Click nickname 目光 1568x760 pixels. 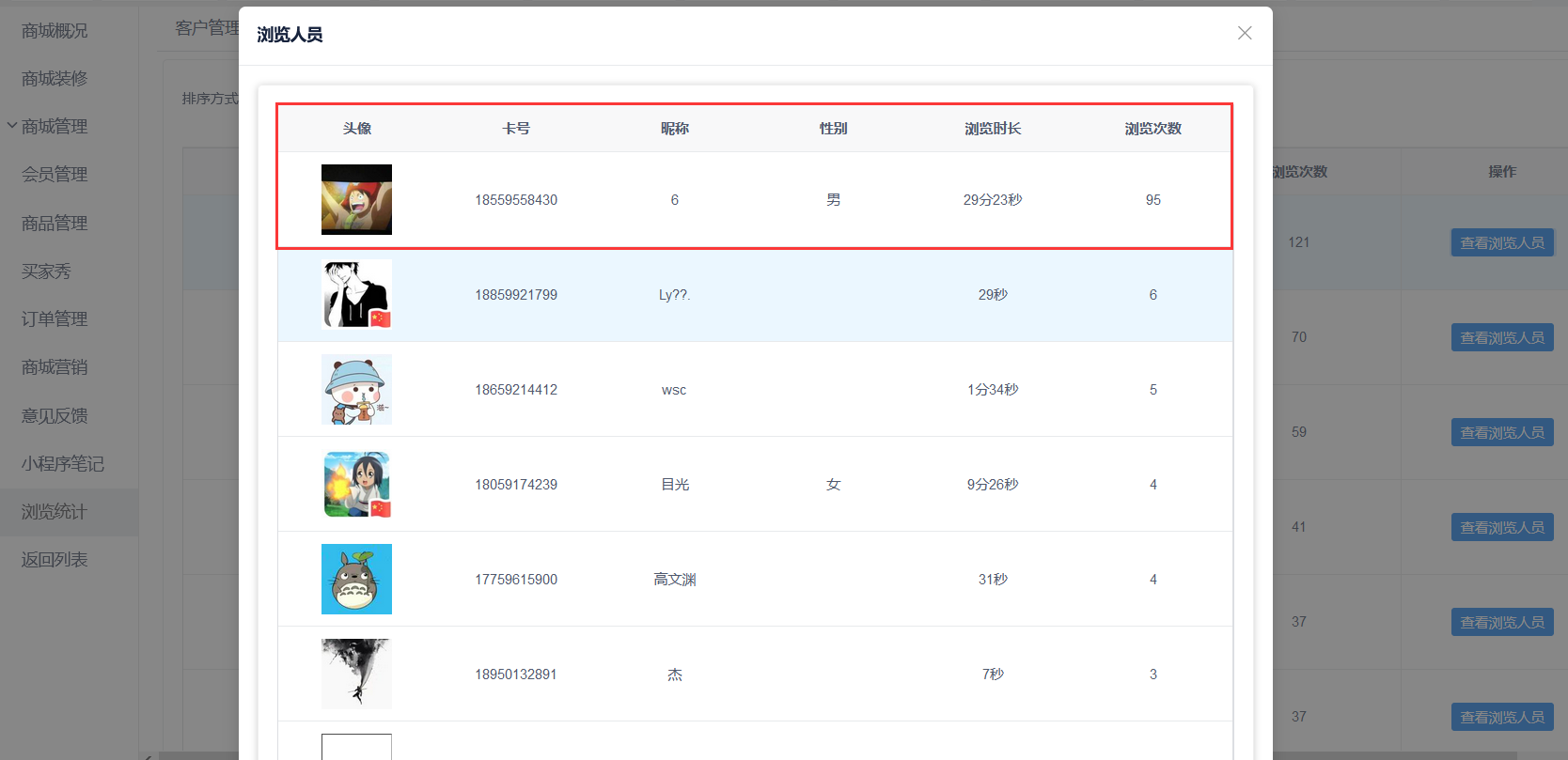tap(675, 485)
